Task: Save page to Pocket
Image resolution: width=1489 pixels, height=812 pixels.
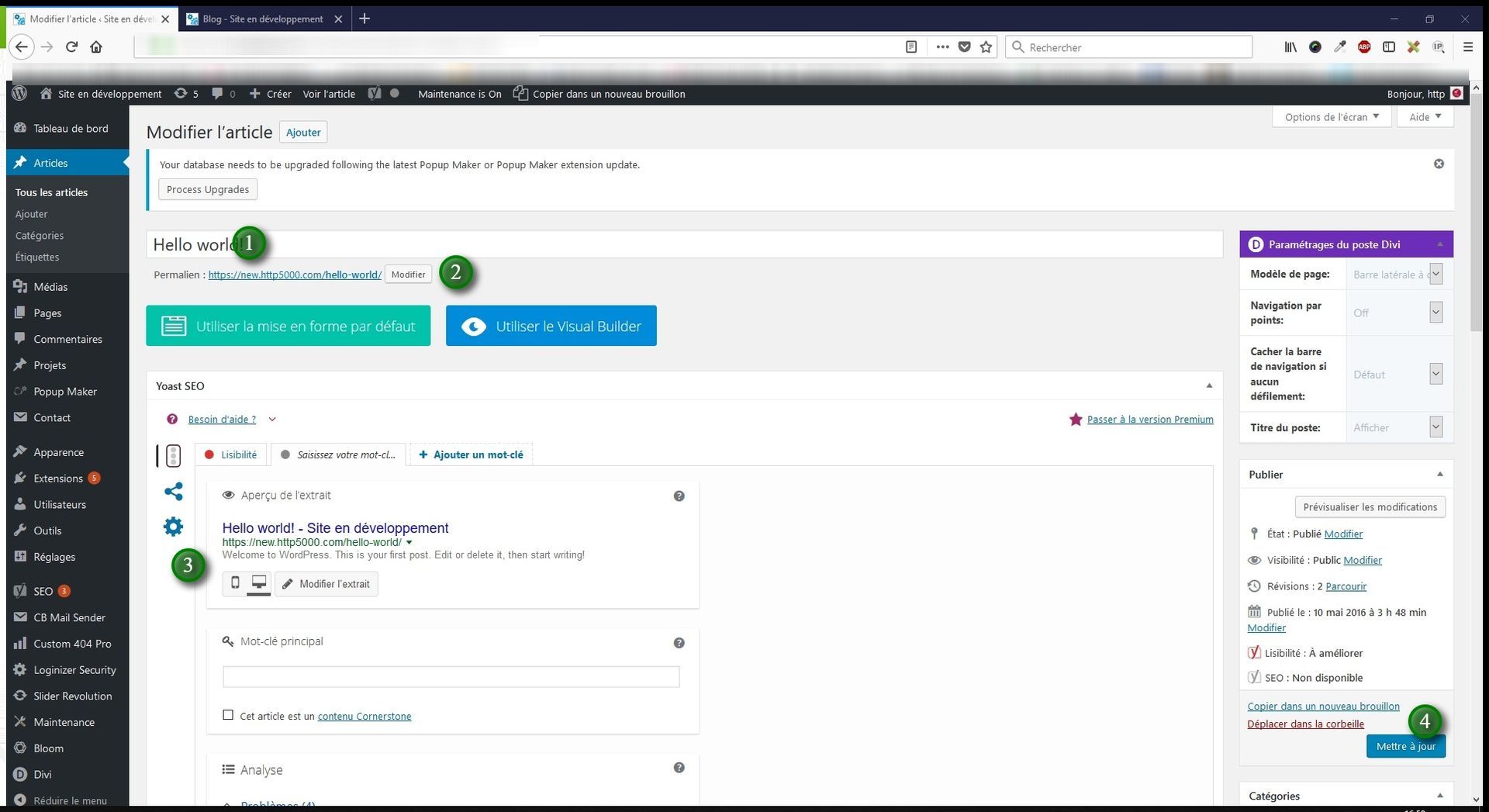Action: click(964, 47)
